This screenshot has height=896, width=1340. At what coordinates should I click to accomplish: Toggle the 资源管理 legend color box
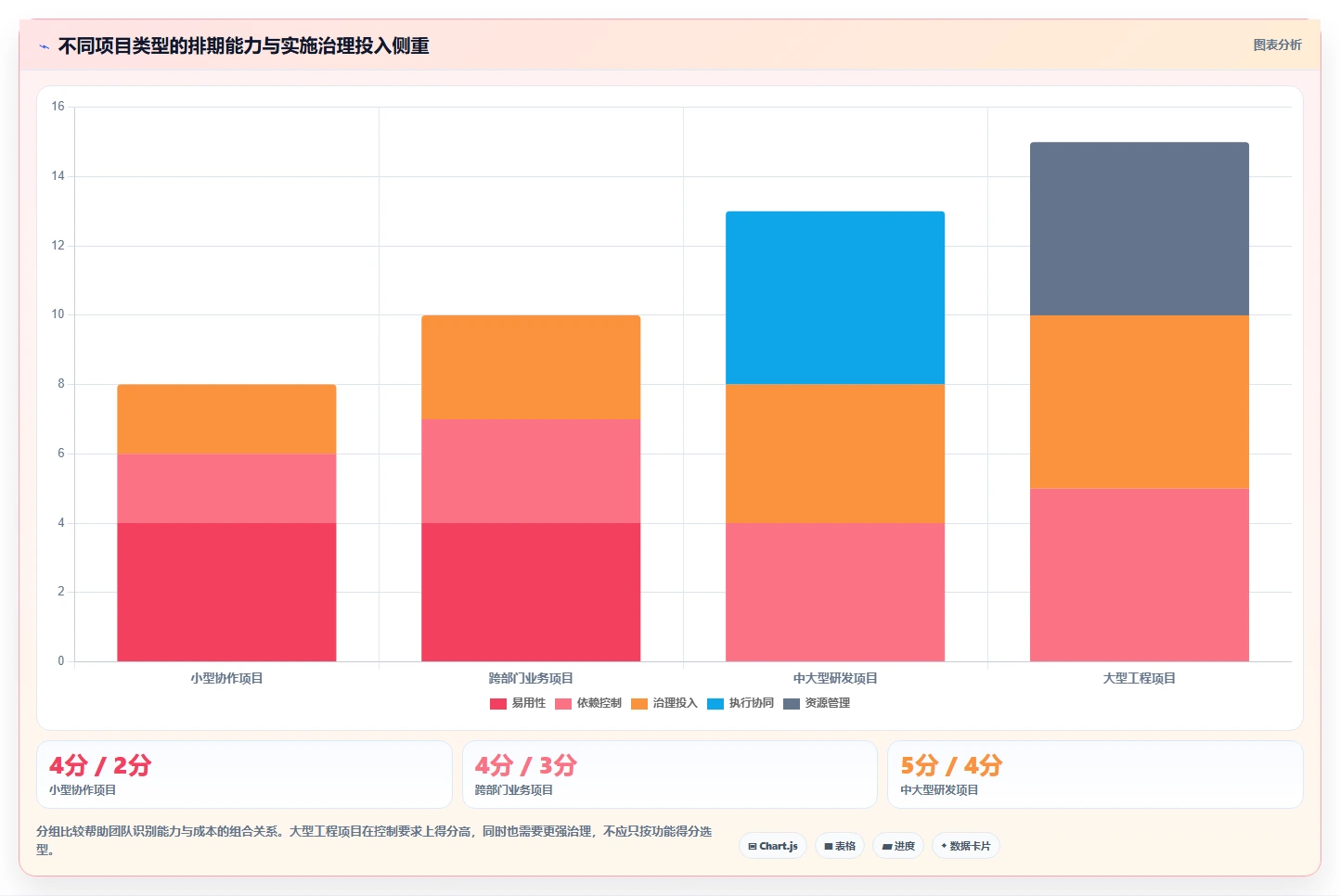coord(792,704)
